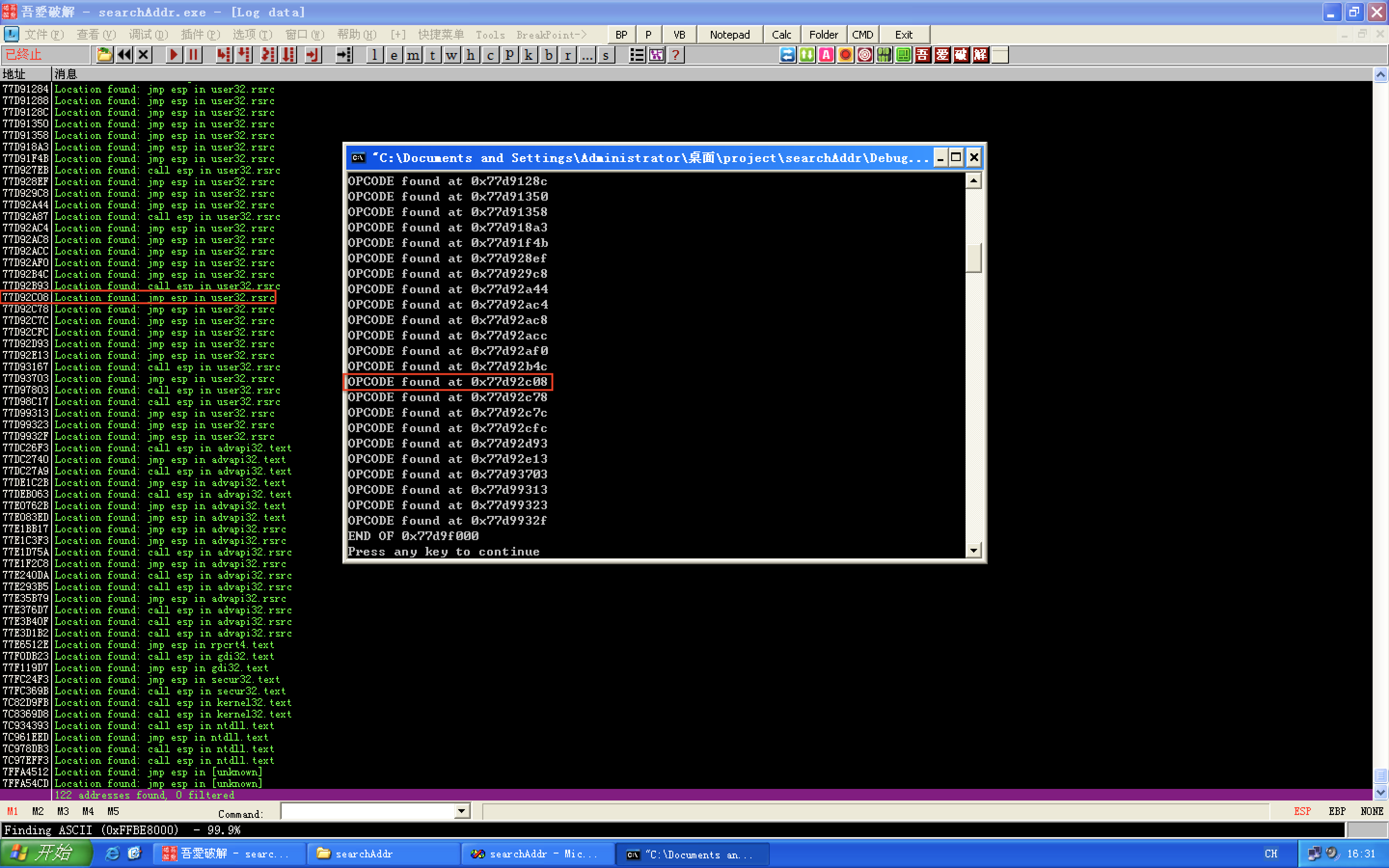Click the pink letter A toolbar icon

(826, 55)
